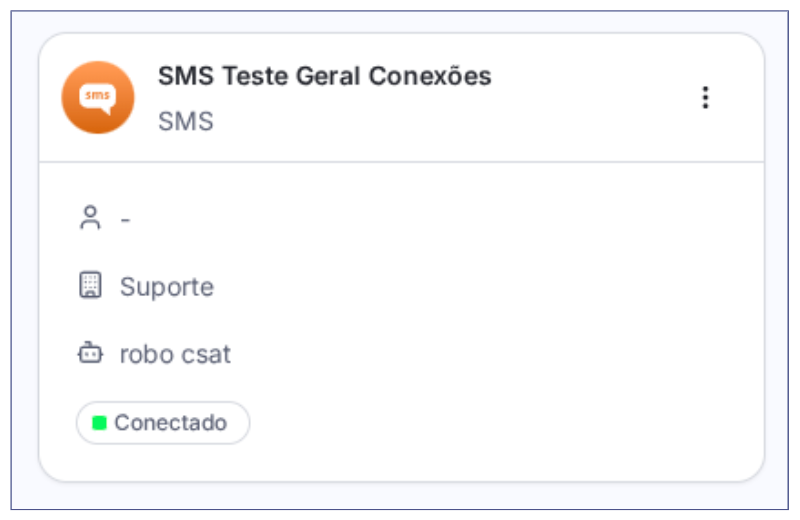The height and width of the screenshot is (520, 800).
Task: Click the Conectado text in the badge
Action: tap(171, 423)
